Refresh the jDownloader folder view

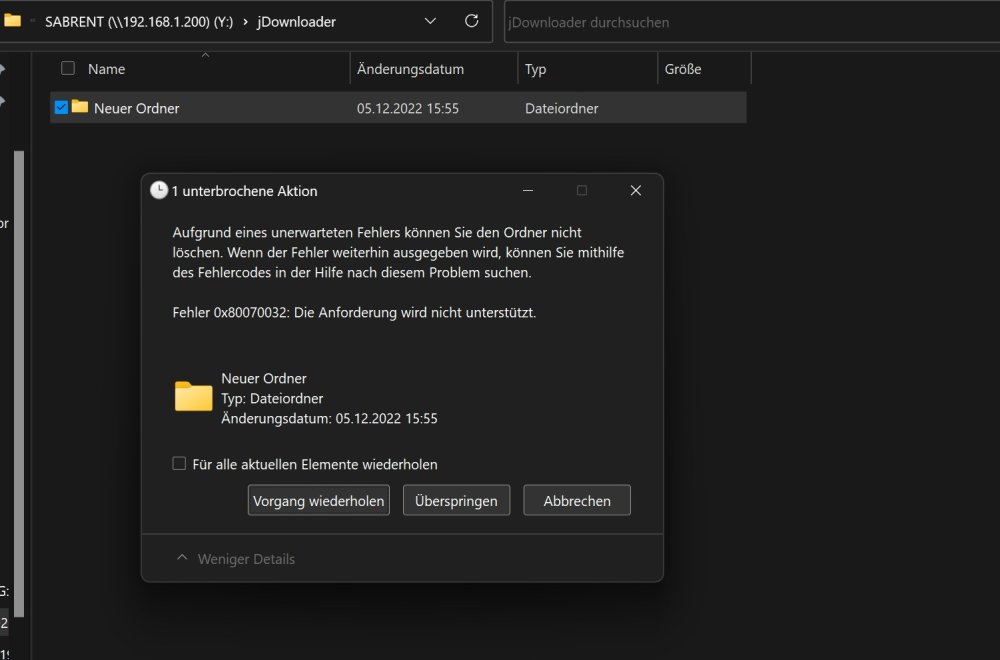[x=471, y=21]
